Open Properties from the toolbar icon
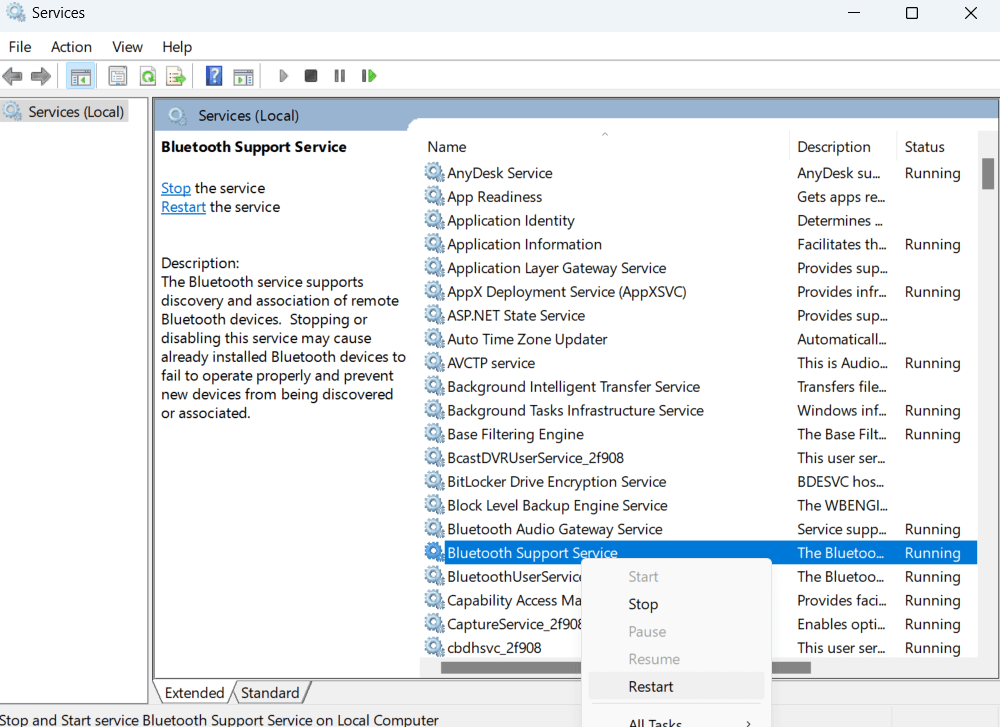The width and height of the screenshot is (1000, 727). pyautogui.click(x=118, y=76)
